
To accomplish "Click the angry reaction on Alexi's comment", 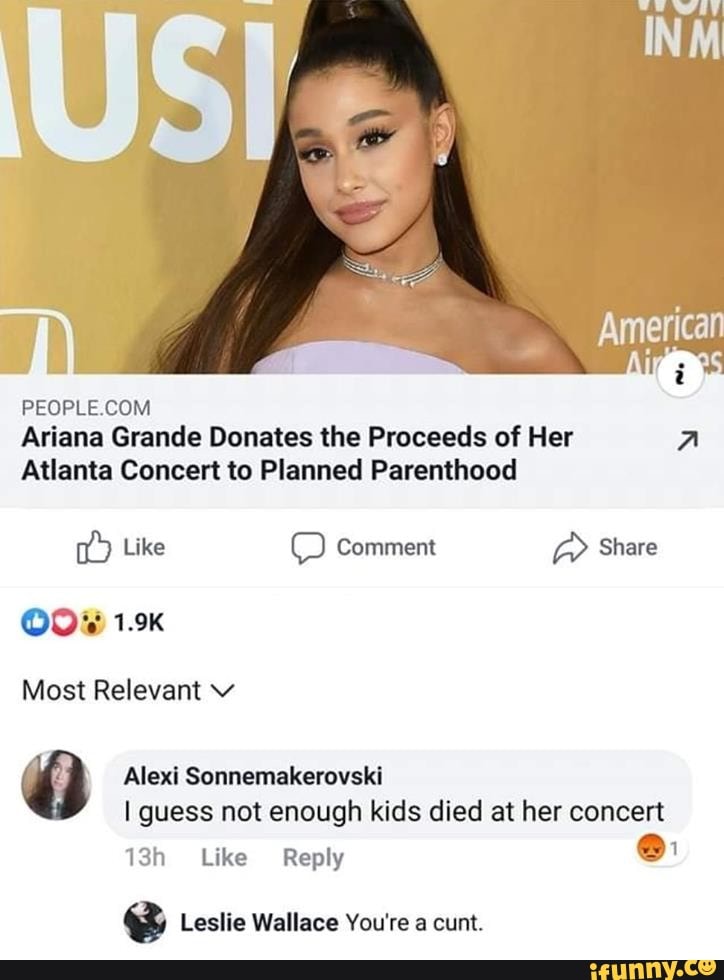I will coord(649,849).
